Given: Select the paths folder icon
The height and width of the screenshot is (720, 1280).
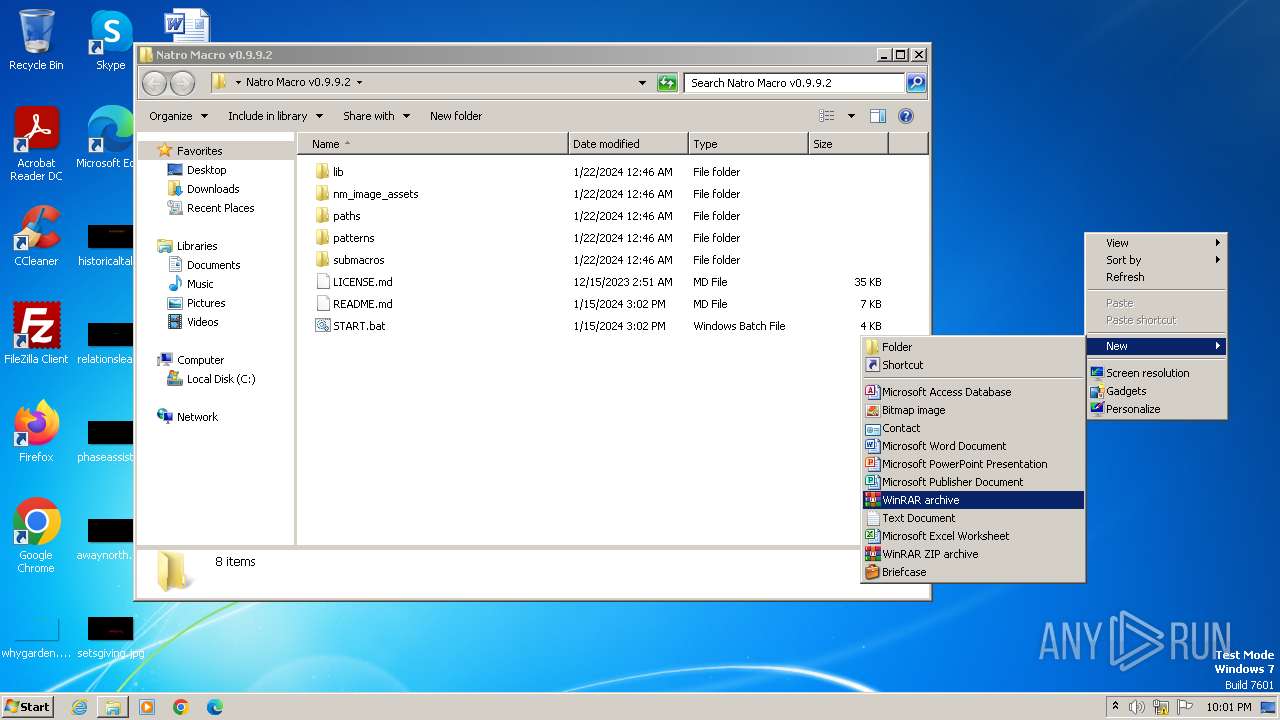Looking at the screenshot, I should click(x=322, y=216).
